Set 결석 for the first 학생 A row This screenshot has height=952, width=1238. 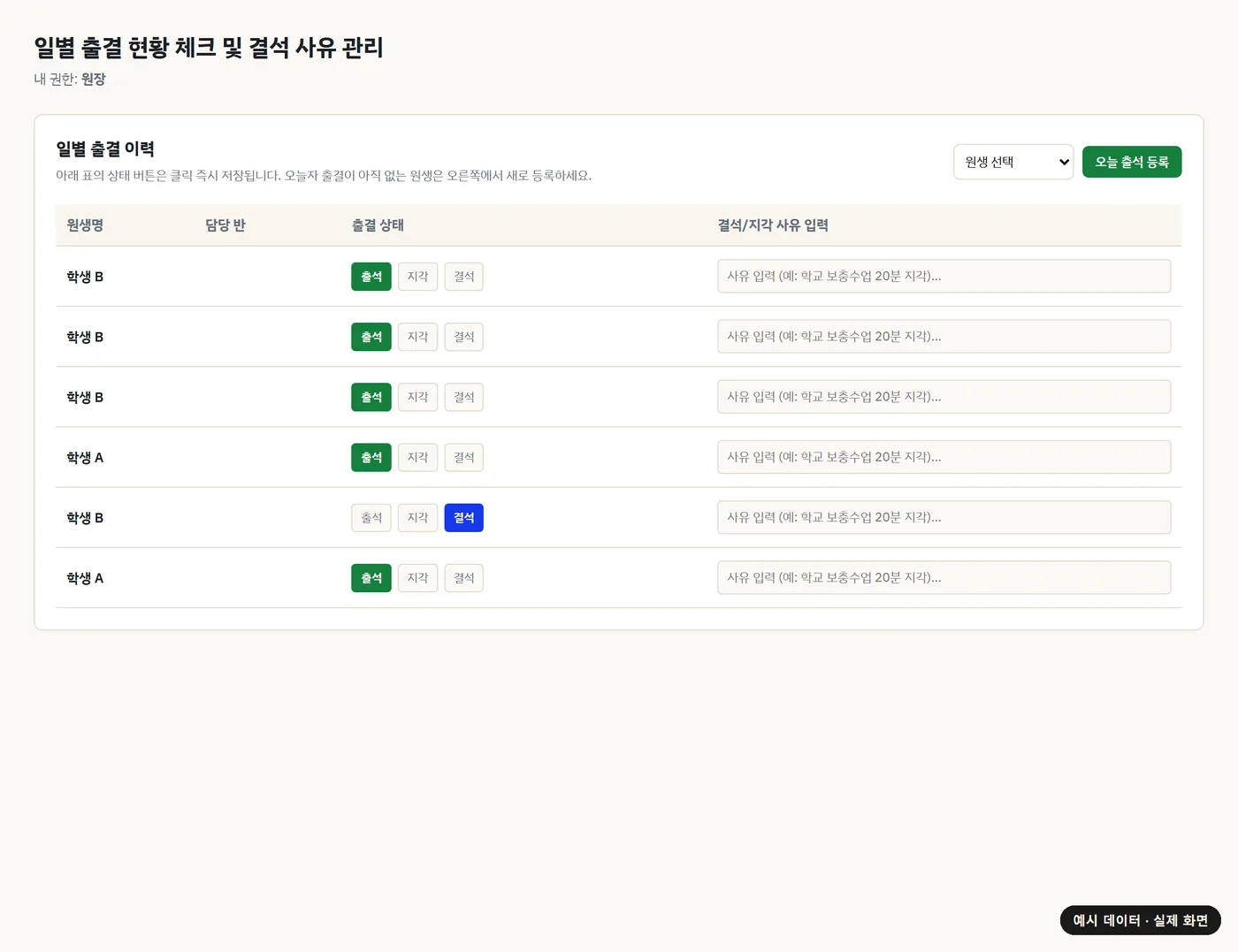(464, 457)
